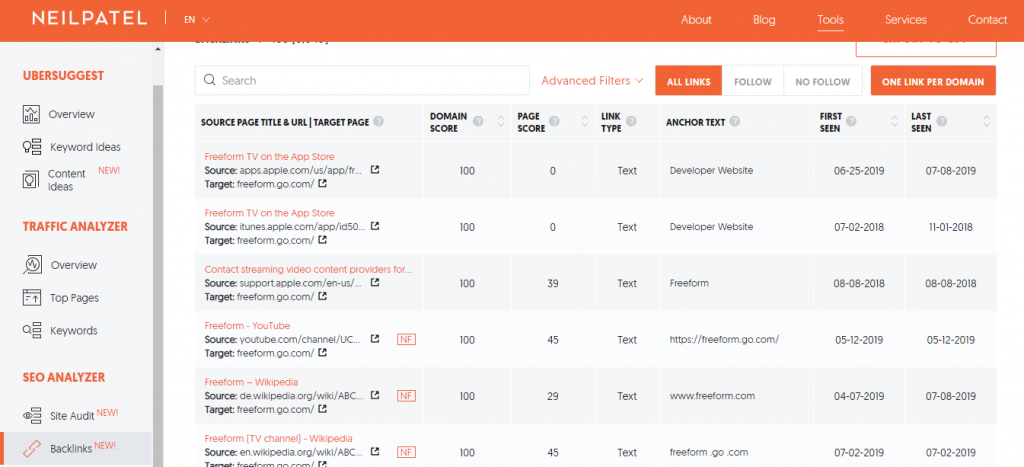
Task: Open apps.apple.com source external link icon
Action: (x=375, y=170)
